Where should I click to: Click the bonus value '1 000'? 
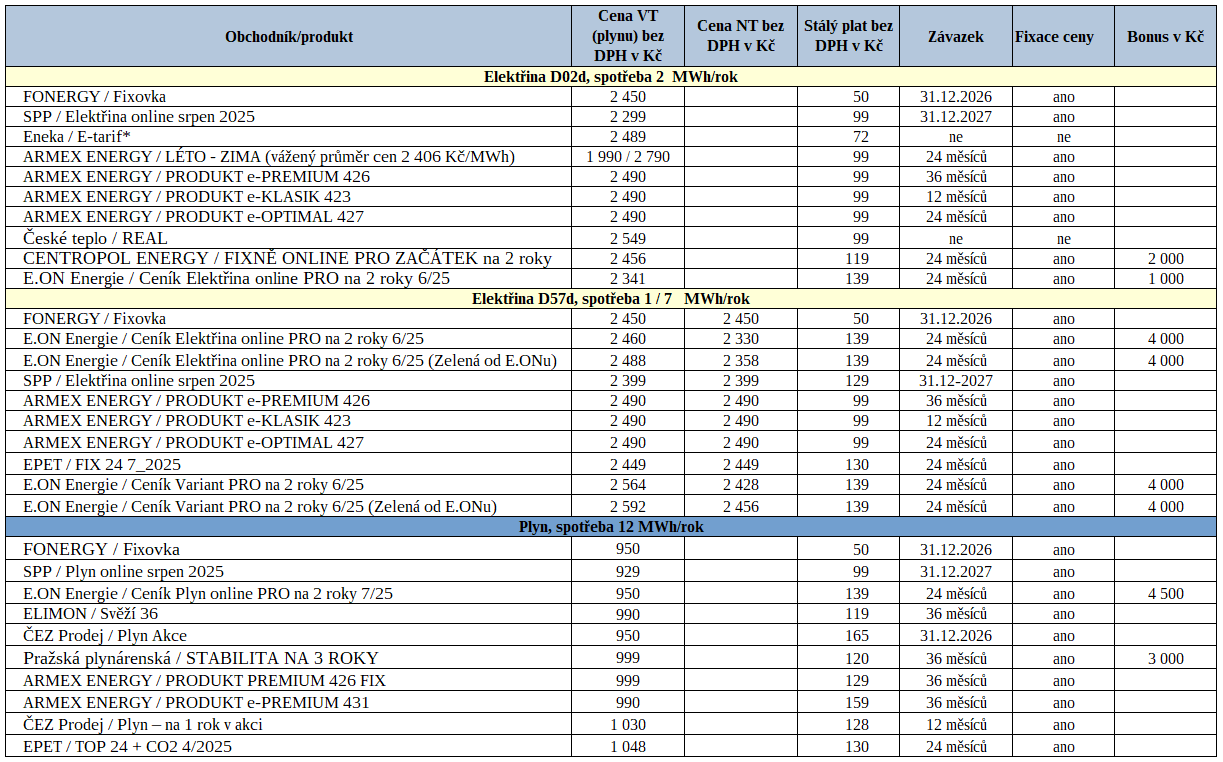click(x=1165, y=278)
